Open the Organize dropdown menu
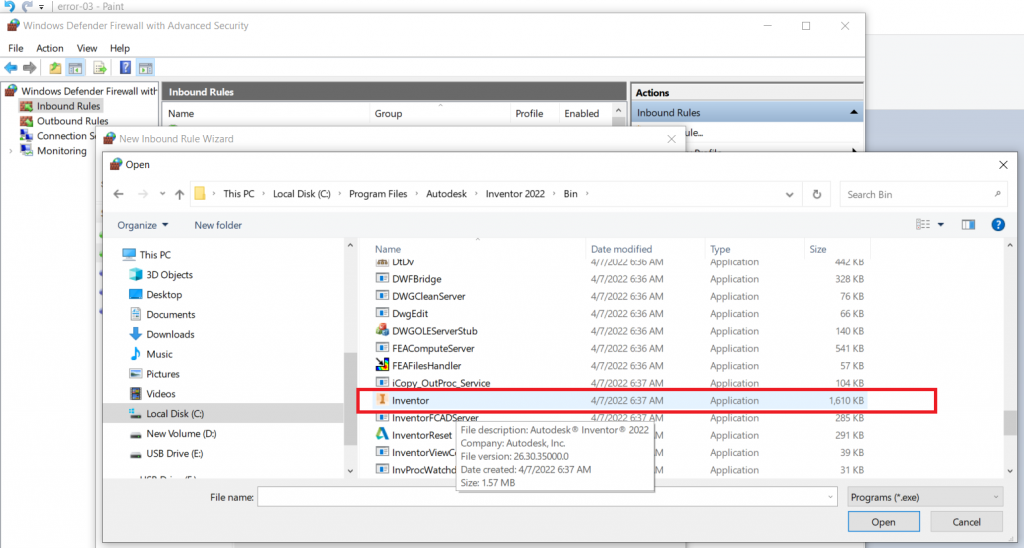Screen dimensions: 1024x548 (x=143, y=225)
